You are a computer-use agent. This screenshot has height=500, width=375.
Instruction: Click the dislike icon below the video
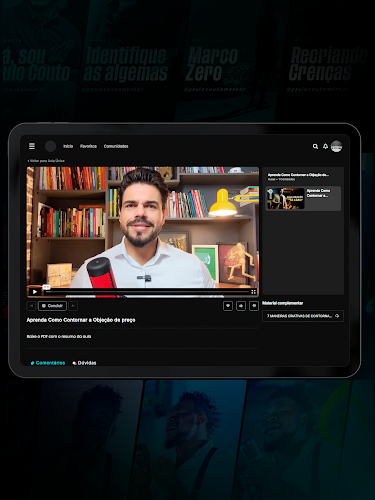(254, 306)
